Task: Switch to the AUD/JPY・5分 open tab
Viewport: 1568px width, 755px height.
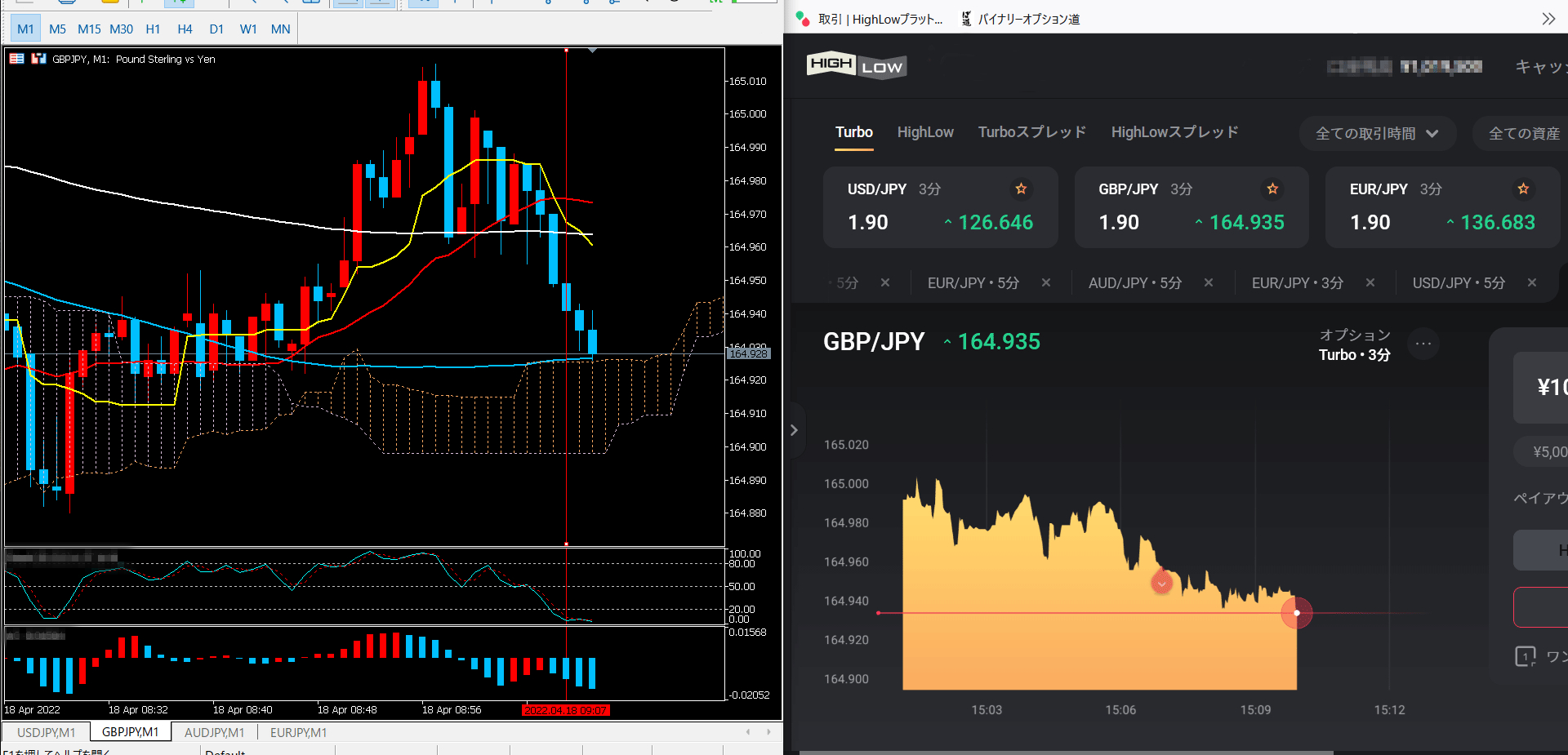Action: (1135, 283)
